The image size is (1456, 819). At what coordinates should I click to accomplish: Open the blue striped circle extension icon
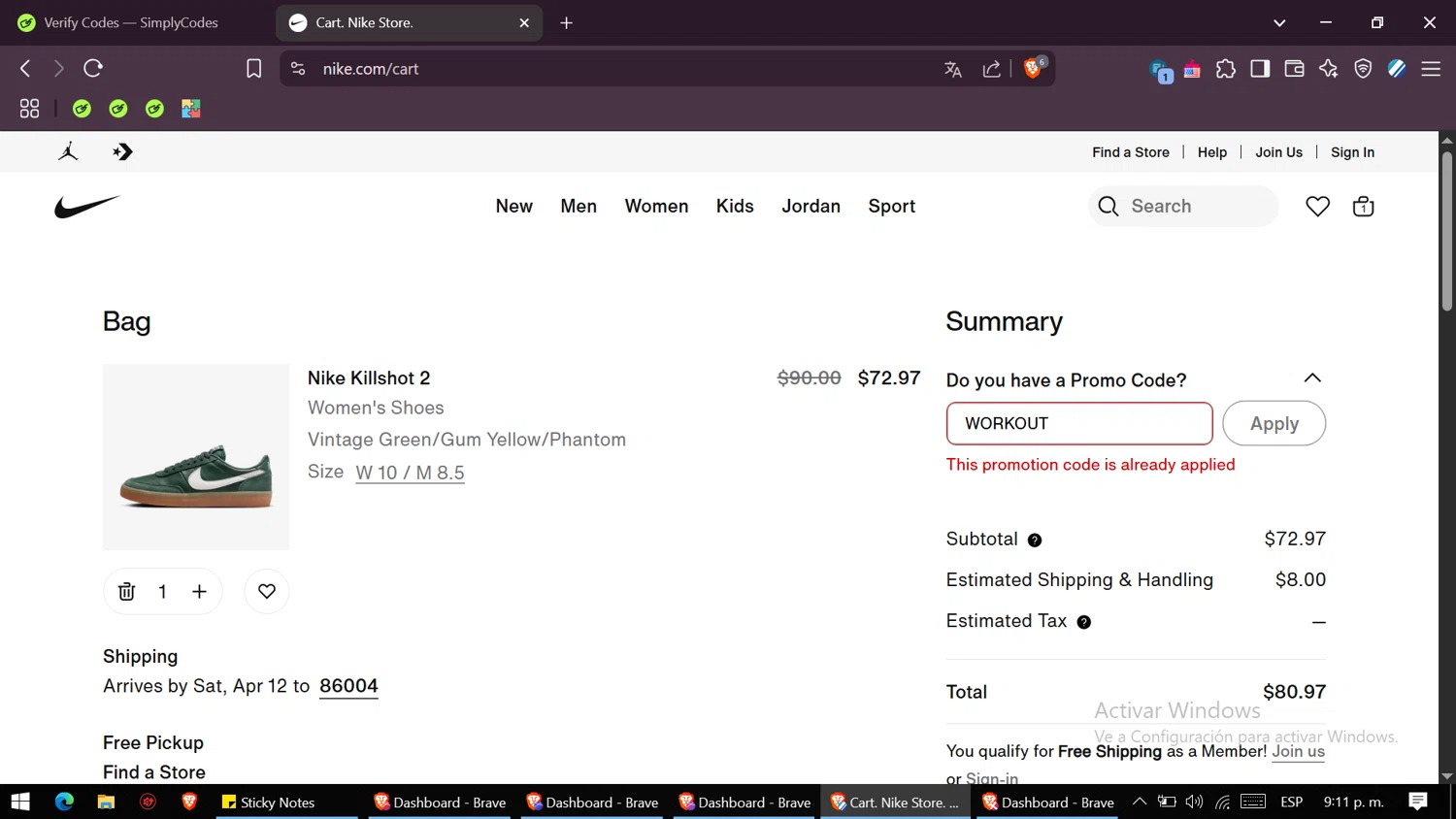[x=1397, y=69]
